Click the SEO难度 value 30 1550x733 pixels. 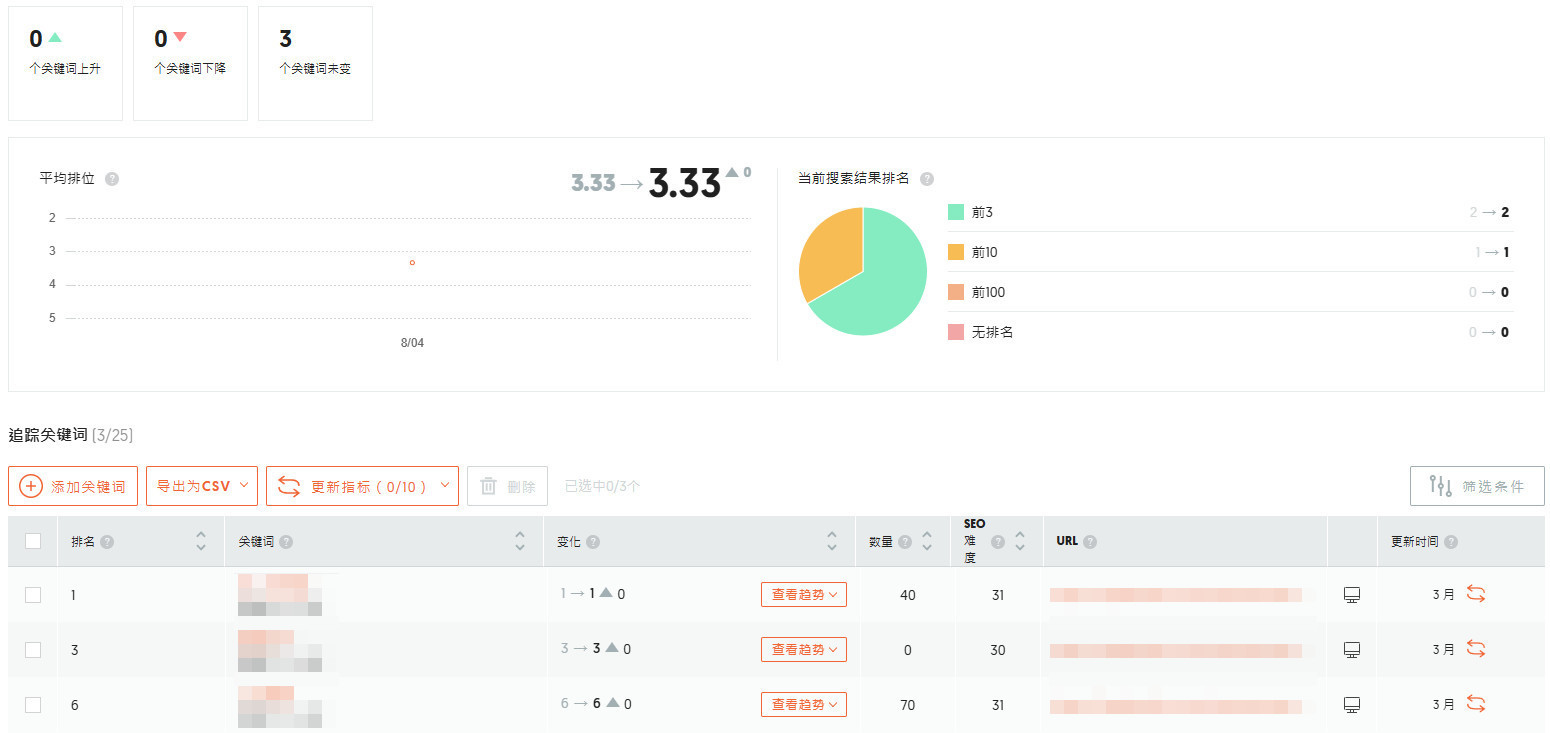[998, 650]
